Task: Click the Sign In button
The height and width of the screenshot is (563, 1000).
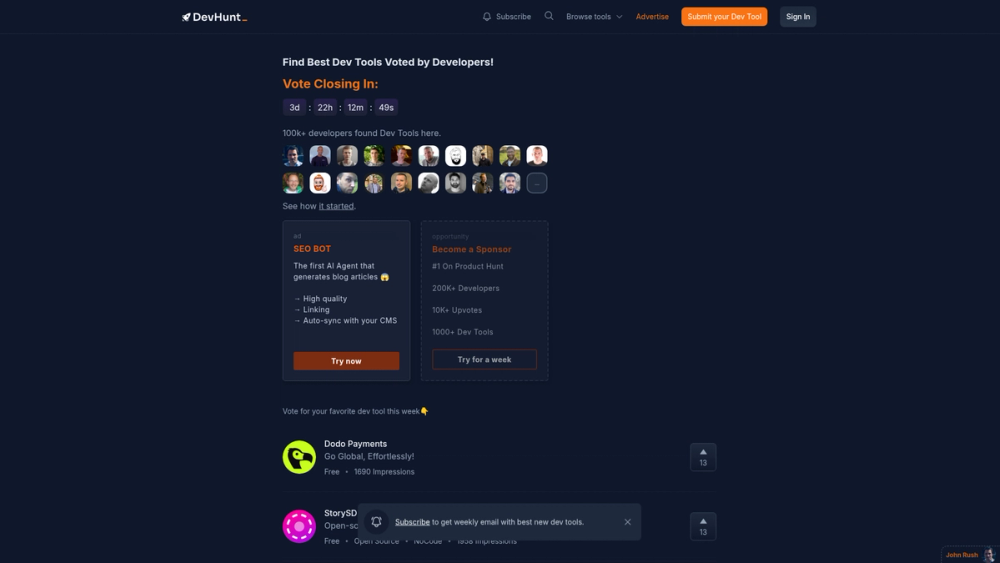Action: click(798, 17)
